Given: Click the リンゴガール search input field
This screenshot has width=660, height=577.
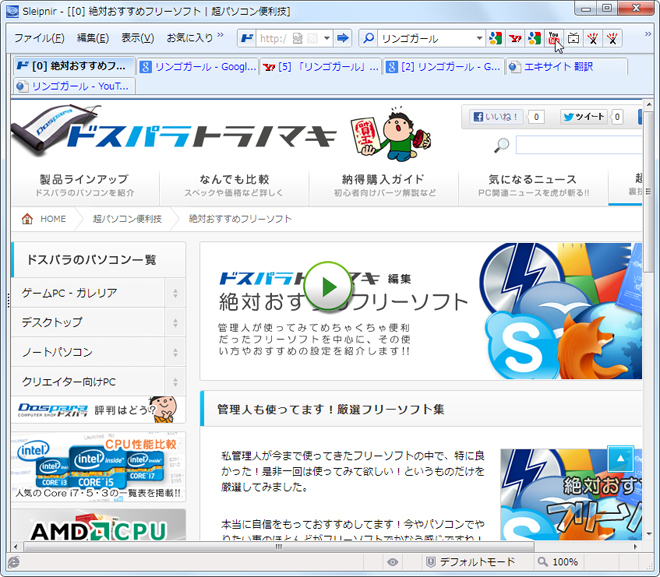Looking at the screenshot, I should (426, 39).
